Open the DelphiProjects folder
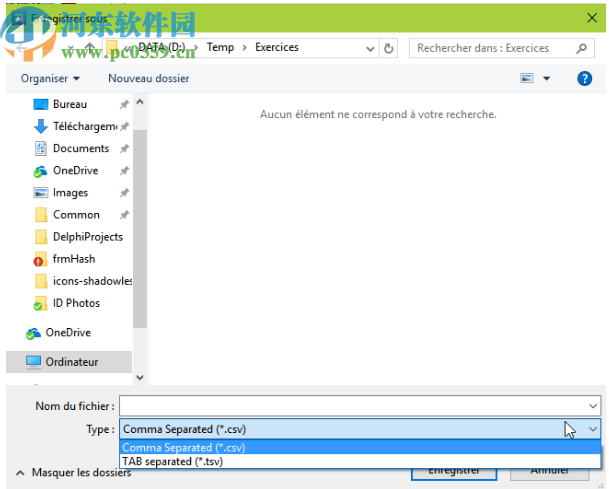Screen dimensions: 609x489 tap(88, 237)
